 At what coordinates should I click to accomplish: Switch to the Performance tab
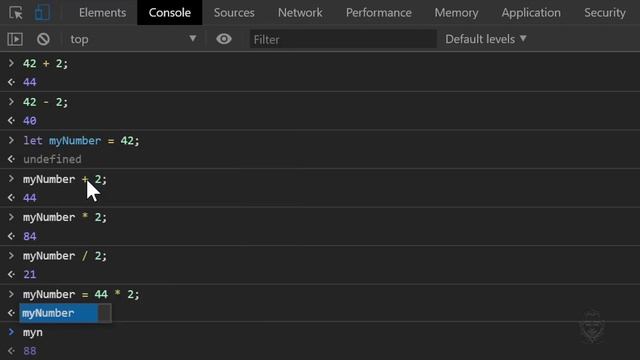coord(379,13)
